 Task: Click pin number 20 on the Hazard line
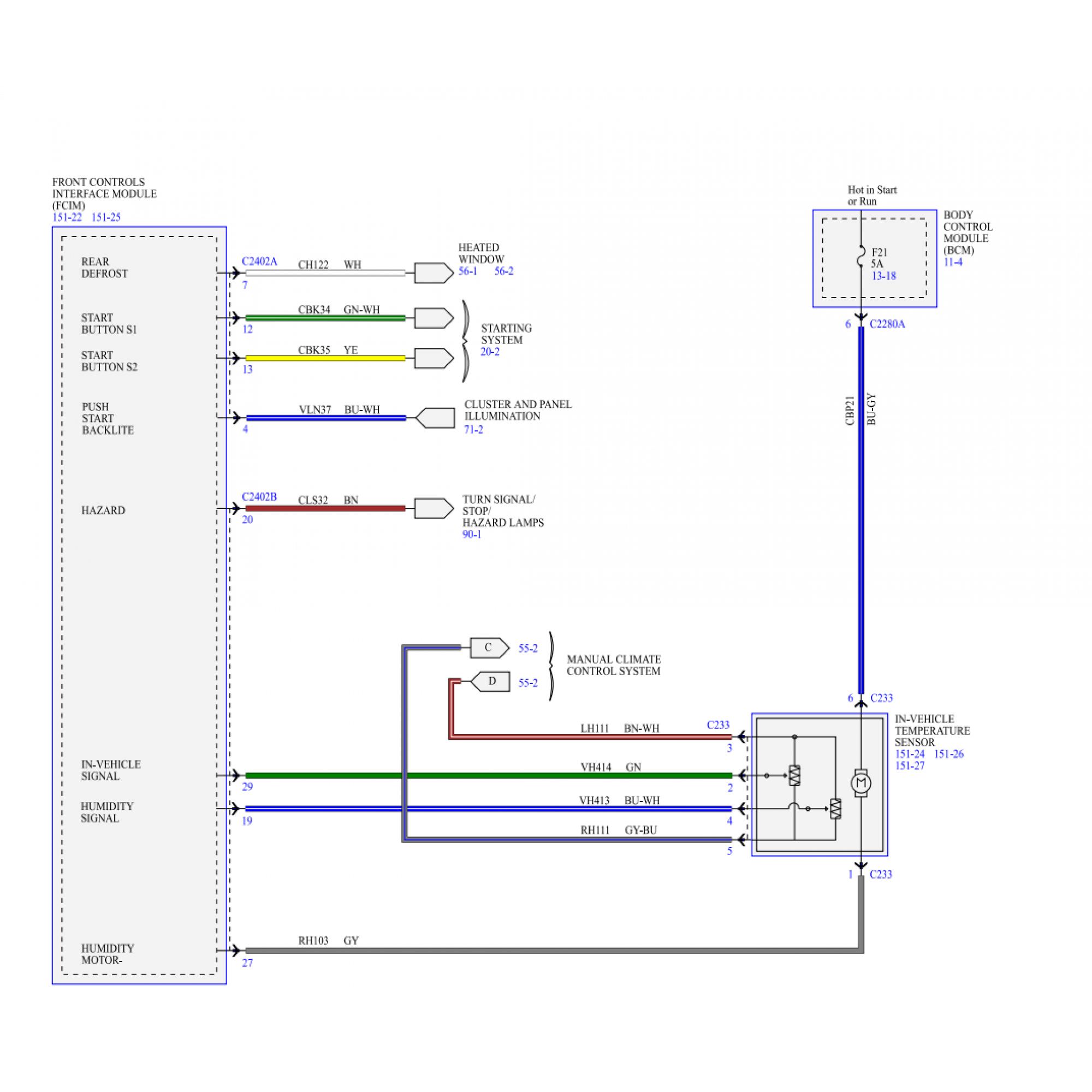[x=247, y=519]
